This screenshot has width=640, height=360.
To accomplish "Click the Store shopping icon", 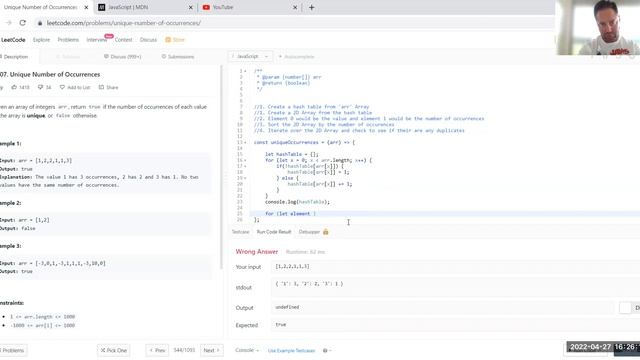I will 168,40.
